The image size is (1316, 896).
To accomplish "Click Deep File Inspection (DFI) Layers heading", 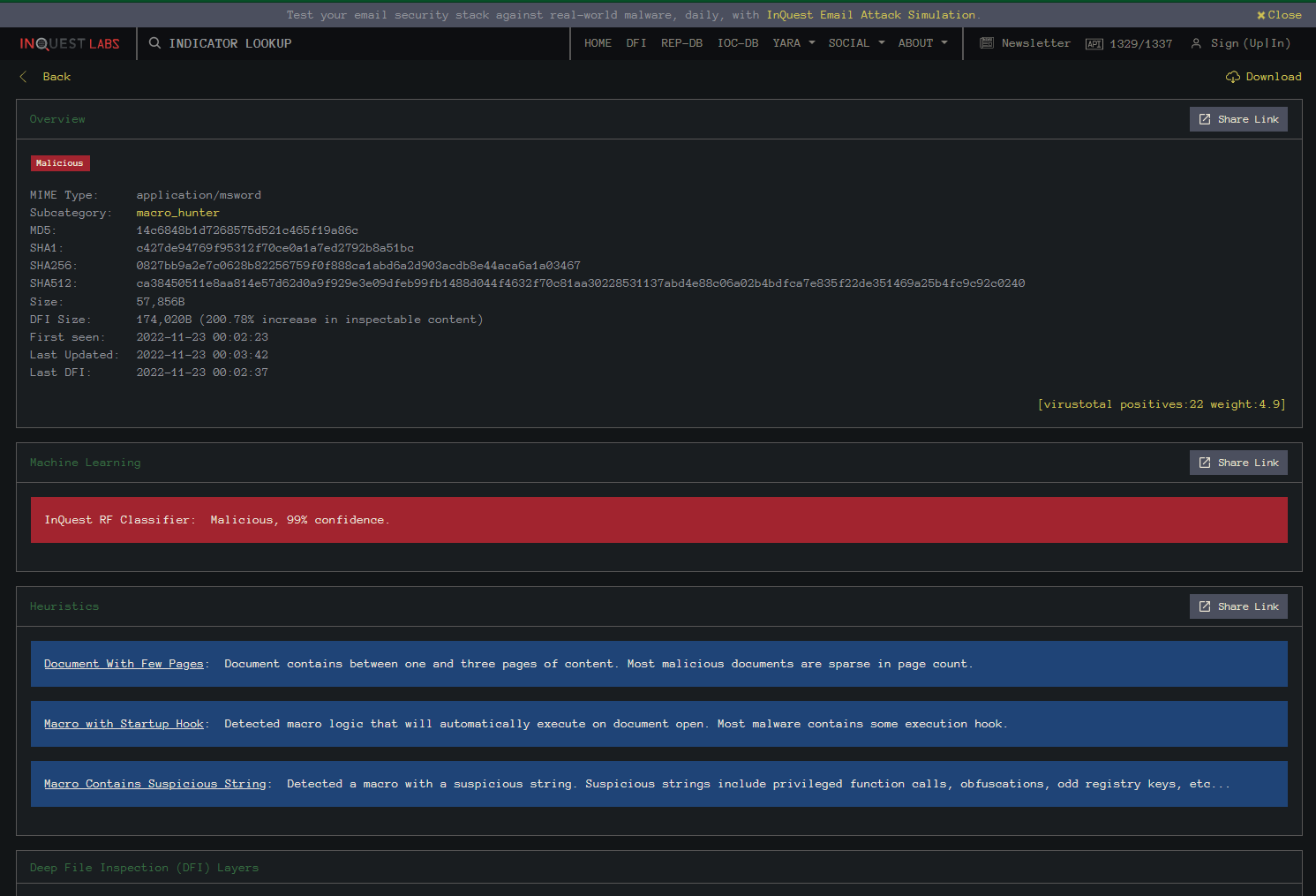I will pos(144,868).
